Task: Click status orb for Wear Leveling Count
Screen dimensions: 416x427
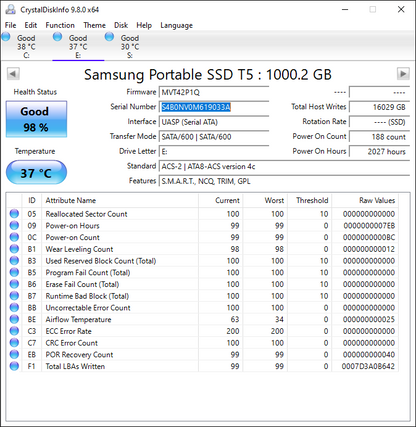Action: [14, 249]
